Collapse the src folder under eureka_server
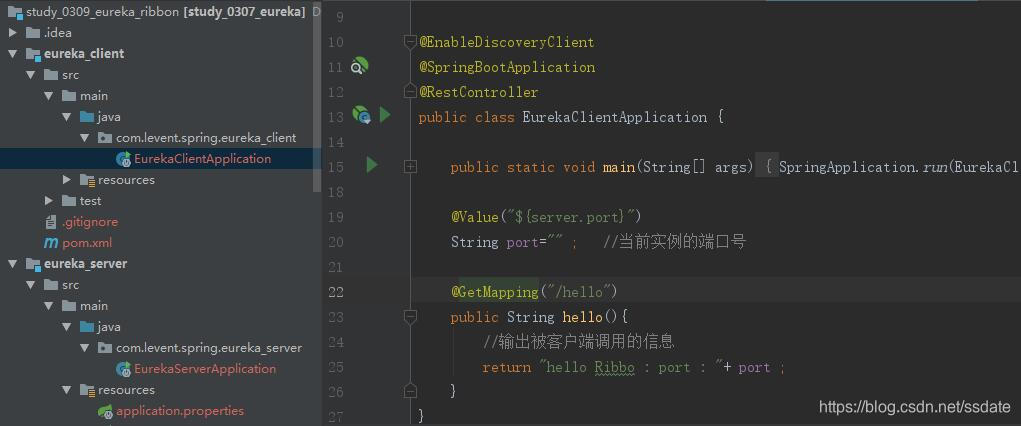Image resolution: width=1021 pixels, height=426 pixels. point(31,285)
